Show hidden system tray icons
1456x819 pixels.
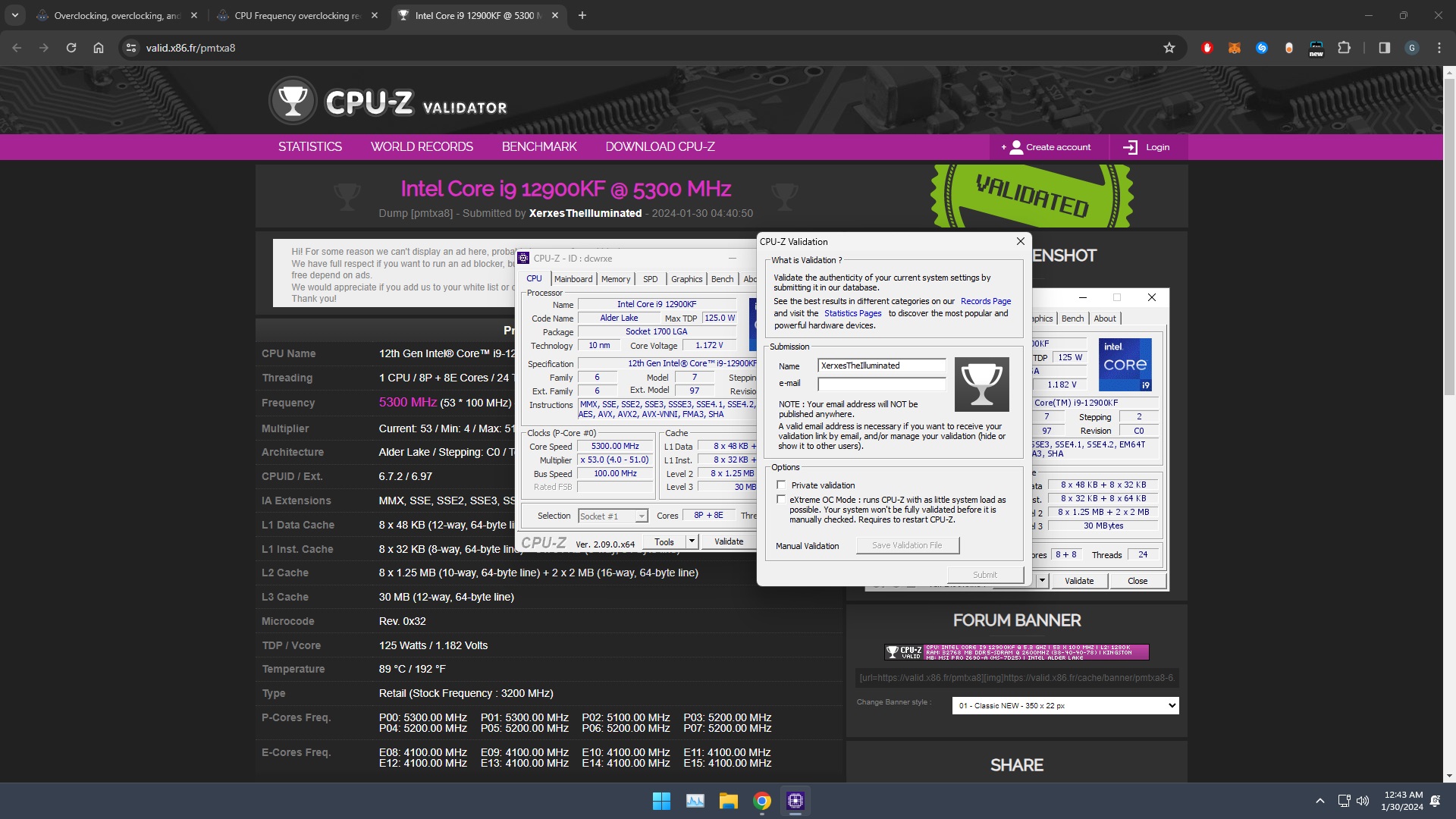pyautogui.click(x=1320, y=801)
